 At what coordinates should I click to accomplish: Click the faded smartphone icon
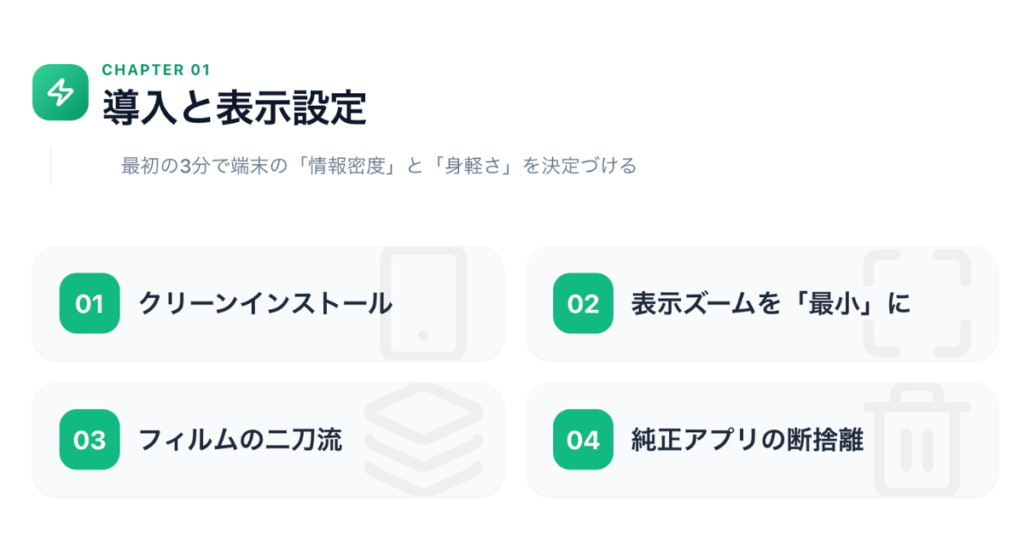423,303
